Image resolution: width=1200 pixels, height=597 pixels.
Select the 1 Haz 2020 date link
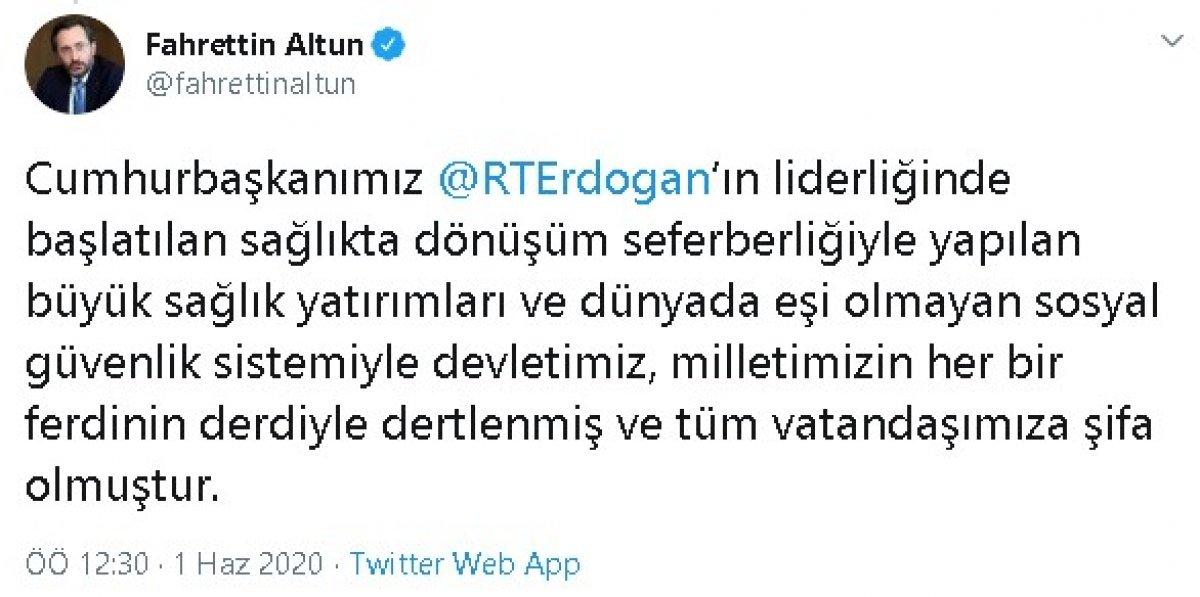pos(246,563)
